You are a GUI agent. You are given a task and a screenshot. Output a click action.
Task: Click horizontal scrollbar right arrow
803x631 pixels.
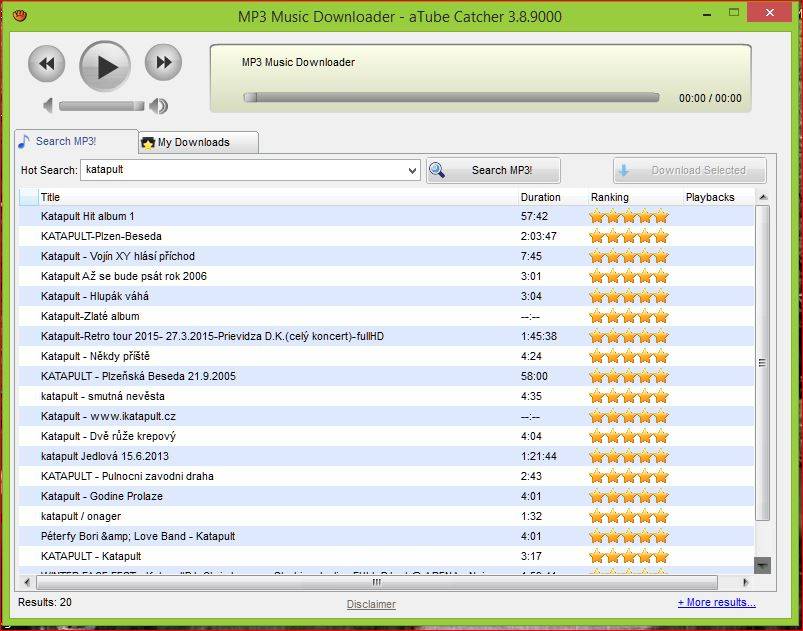[745, 582]
